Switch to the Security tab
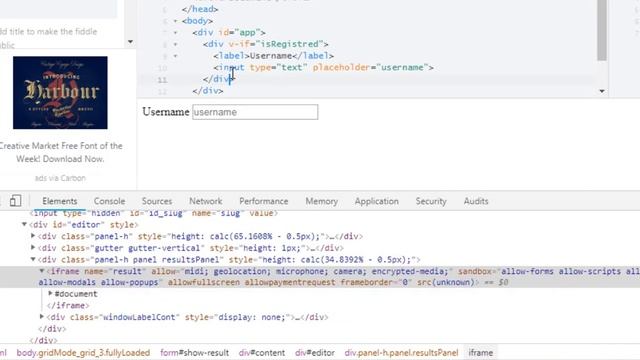 (431, 201)
